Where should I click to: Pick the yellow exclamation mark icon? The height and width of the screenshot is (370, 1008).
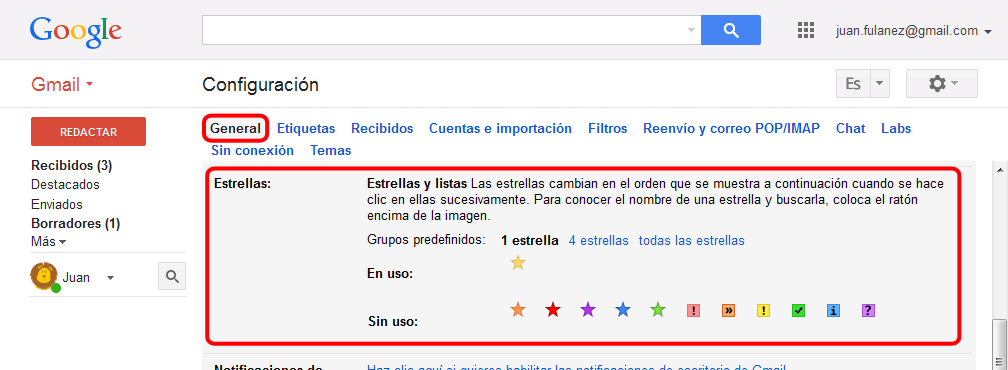[x=763, y=311]
